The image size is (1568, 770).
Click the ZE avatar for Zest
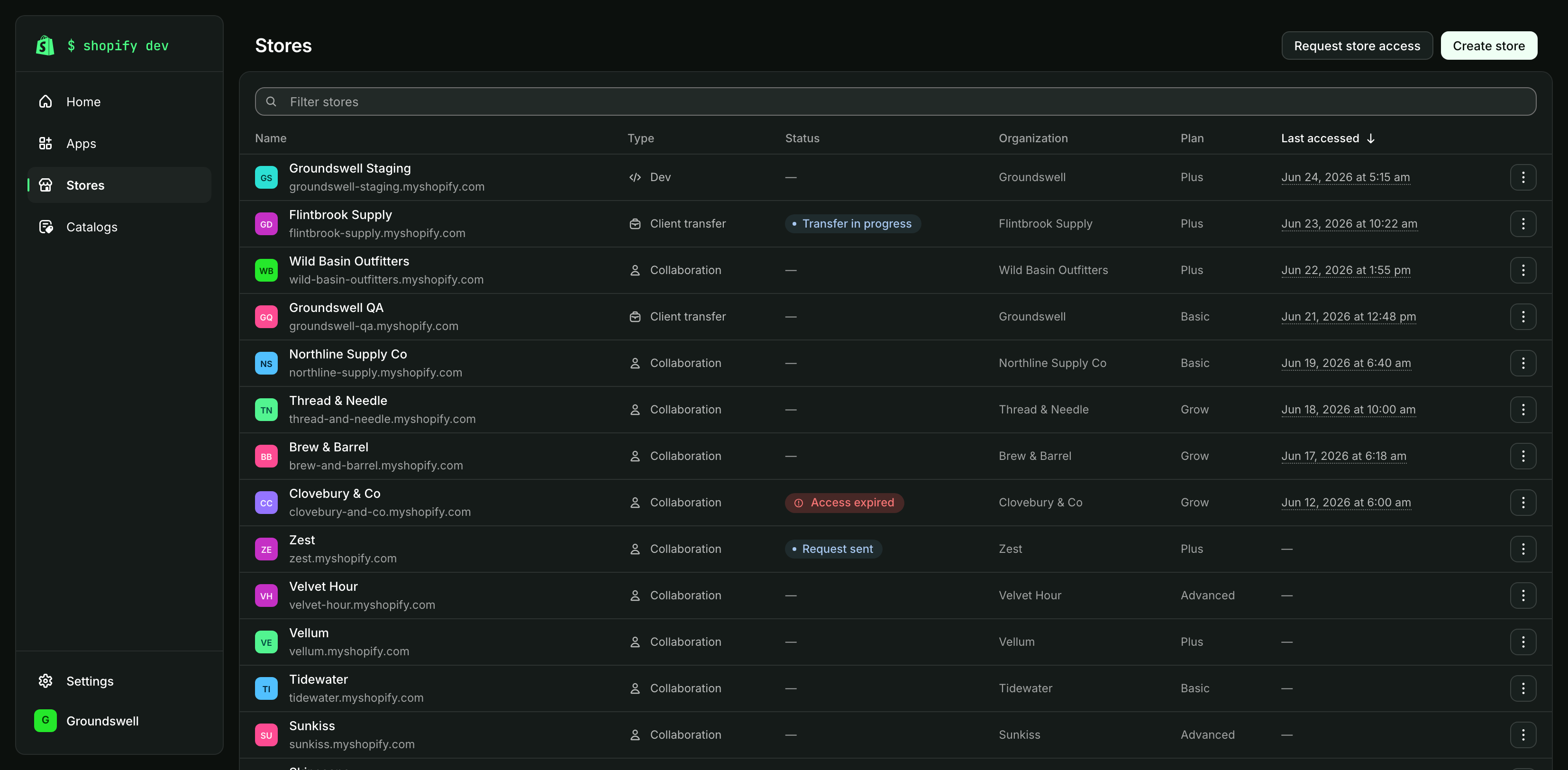point(266,549)
